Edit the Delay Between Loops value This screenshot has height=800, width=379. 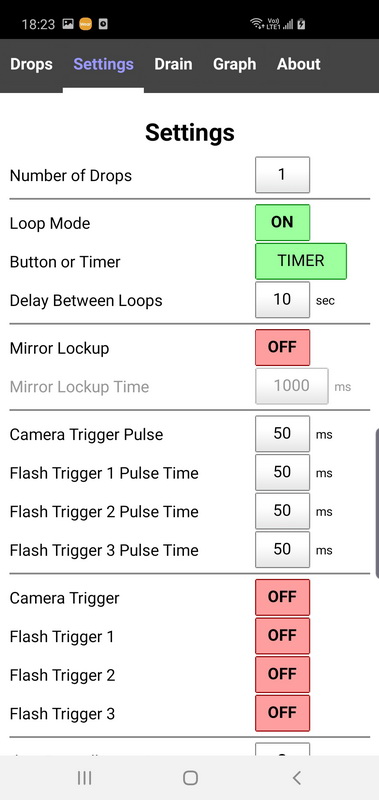(x=282, y=299)
